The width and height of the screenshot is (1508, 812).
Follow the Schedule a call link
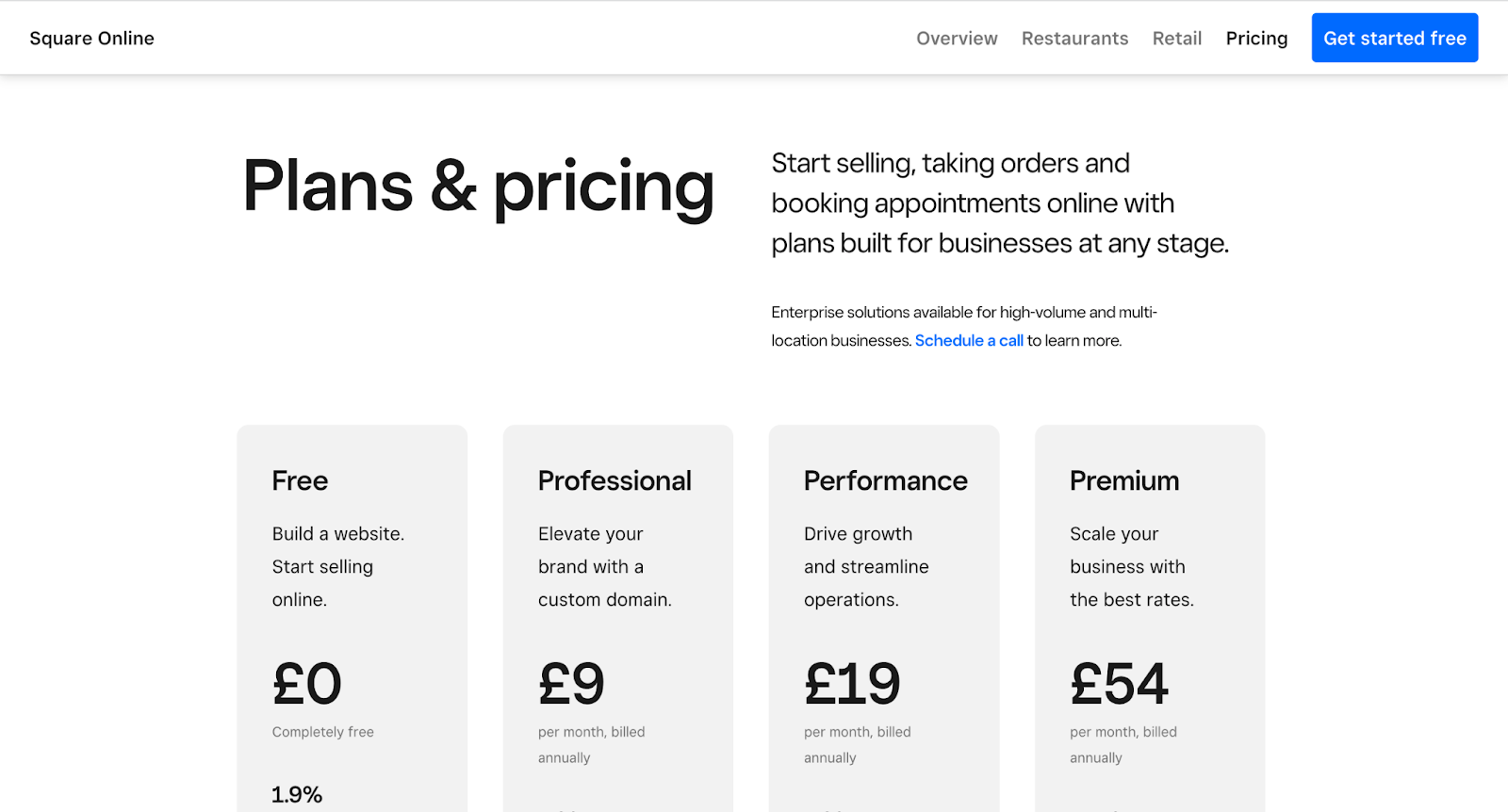click(968, 341)
